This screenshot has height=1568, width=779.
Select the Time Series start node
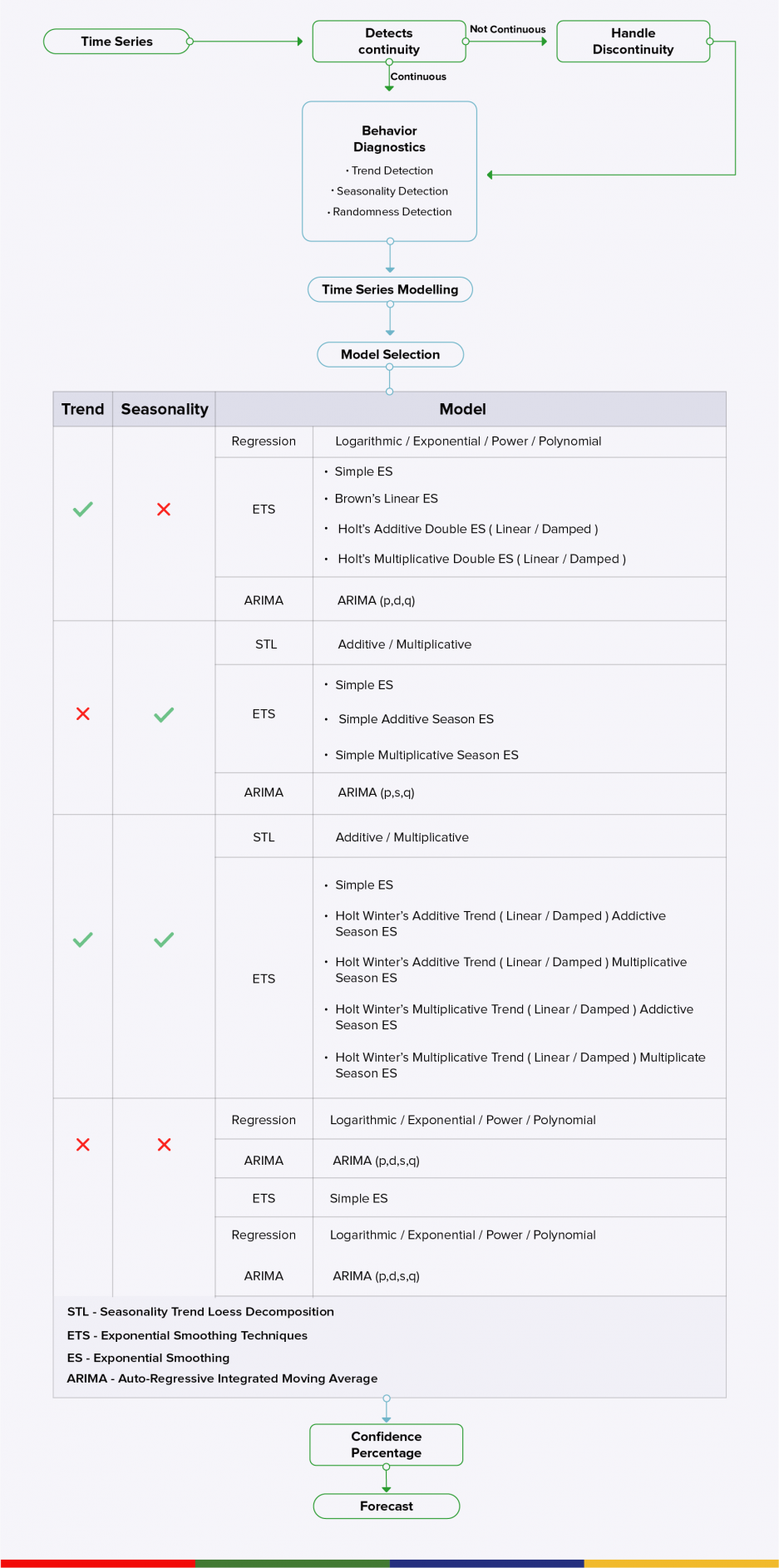116,42
